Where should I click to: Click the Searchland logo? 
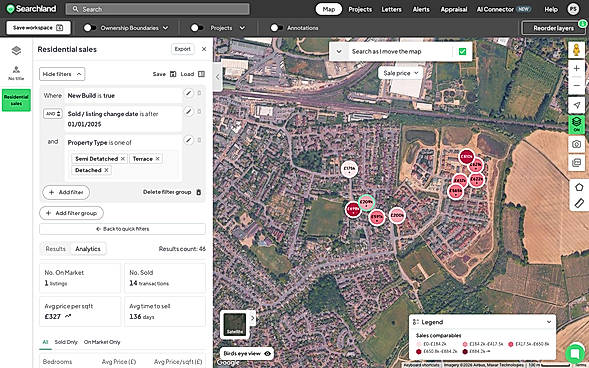(31, 9)
